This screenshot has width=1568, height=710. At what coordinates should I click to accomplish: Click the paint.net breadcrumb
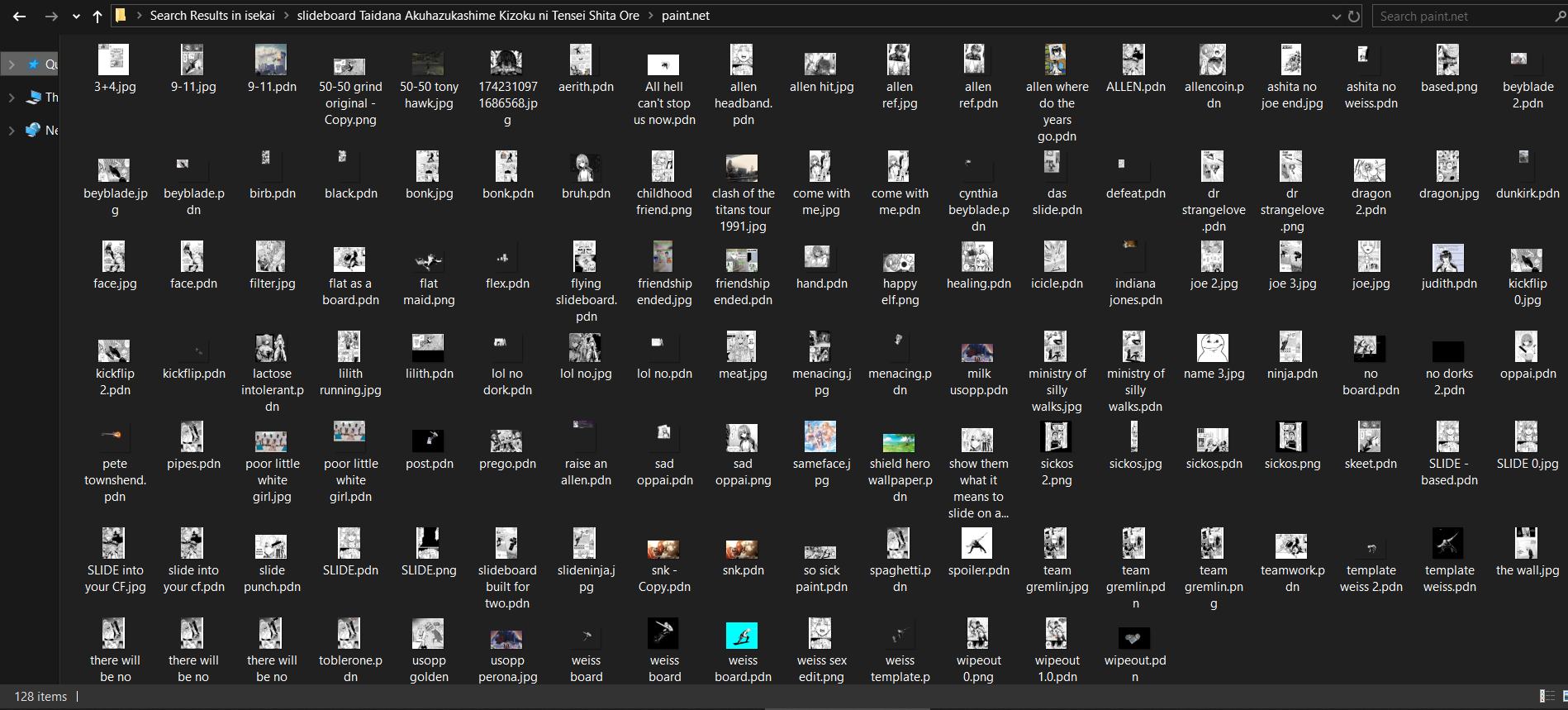[686, 16]
